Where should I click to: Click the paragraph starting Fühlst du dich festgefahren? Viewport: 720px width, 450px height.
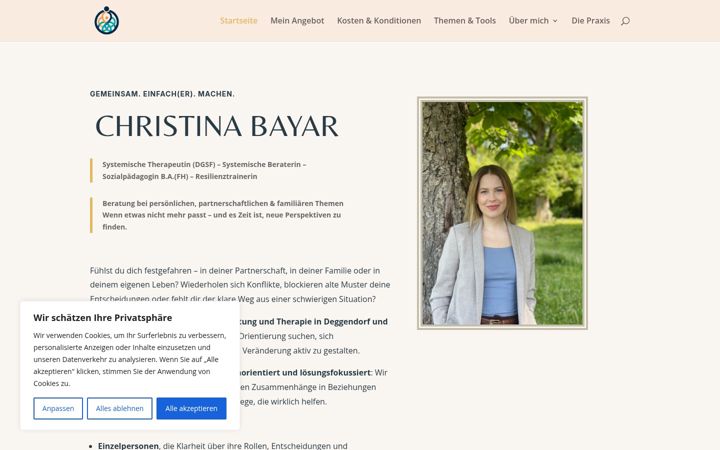(240, 285)
